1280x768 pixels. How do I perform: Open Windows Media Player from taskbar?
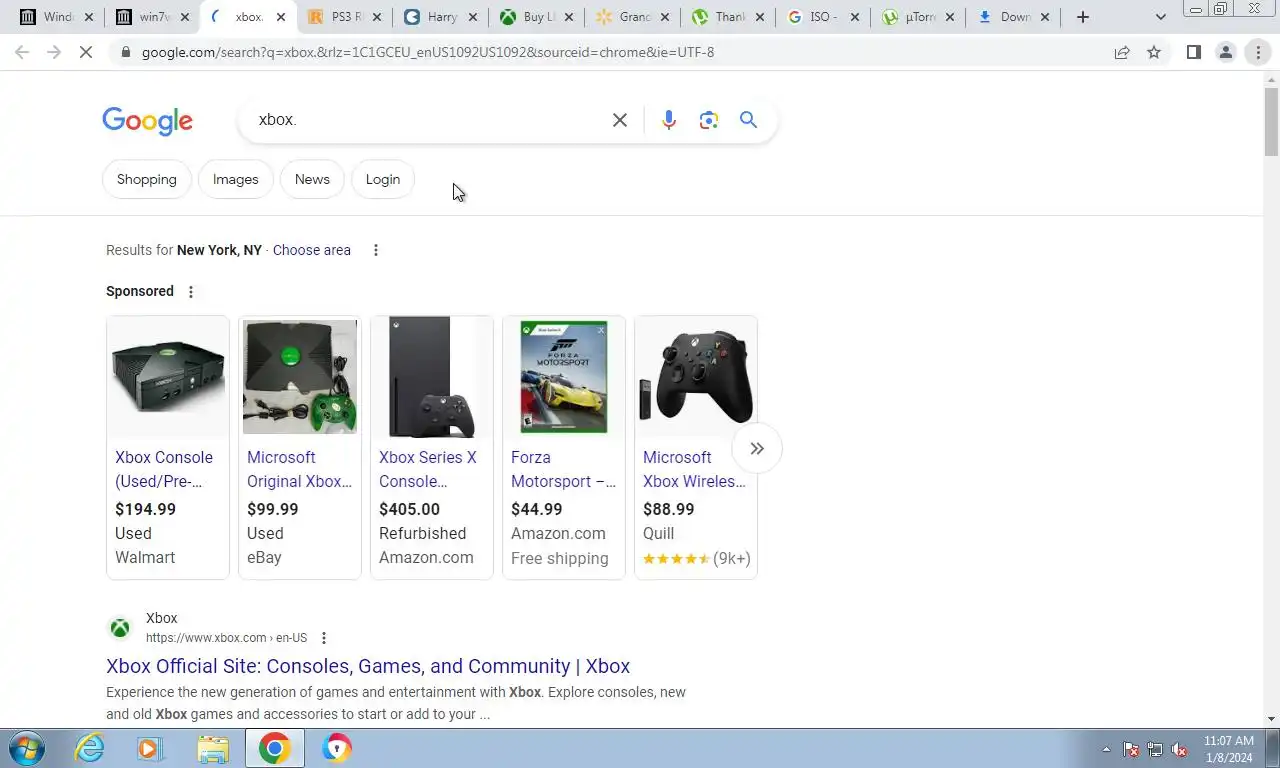click(x=150, y=748)
